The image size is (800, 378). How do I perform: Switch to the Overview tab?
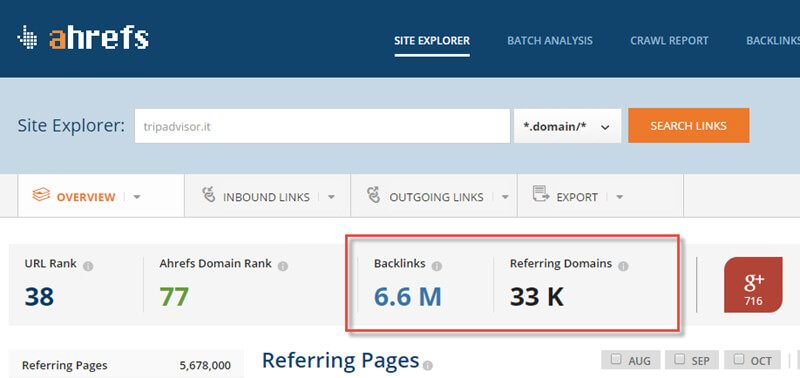(101, 196)
